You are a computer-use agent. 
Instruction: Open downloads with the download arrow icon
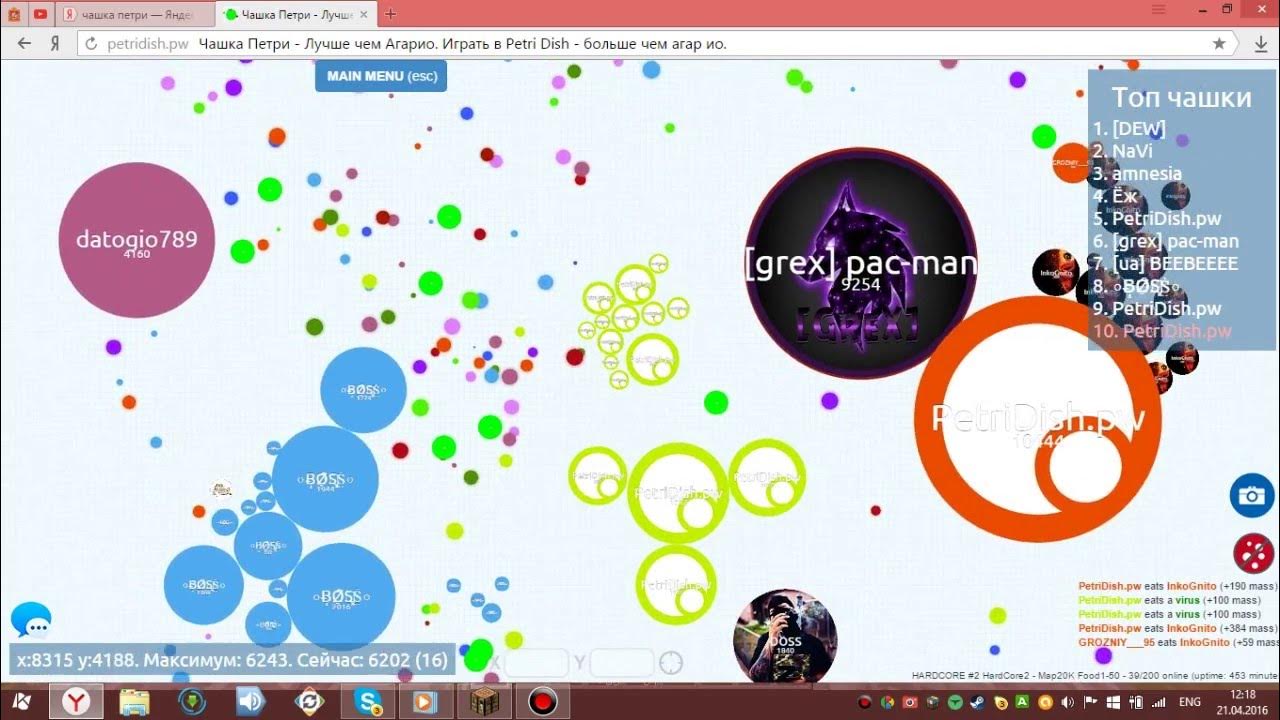(x=1261, y=44)
